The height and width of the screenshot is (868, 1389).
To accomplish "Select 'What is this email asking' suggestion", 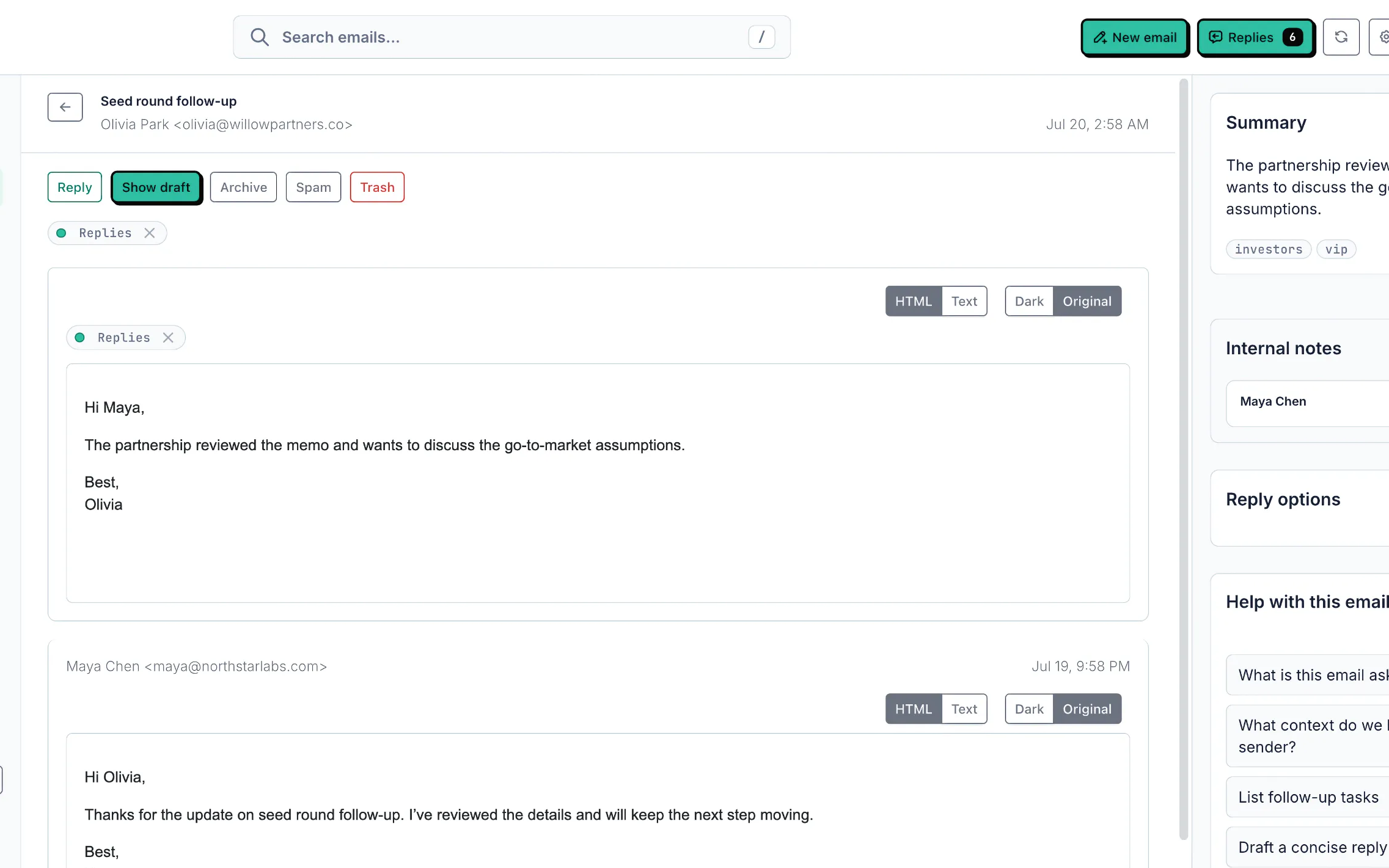I will tap(1308, 675).
